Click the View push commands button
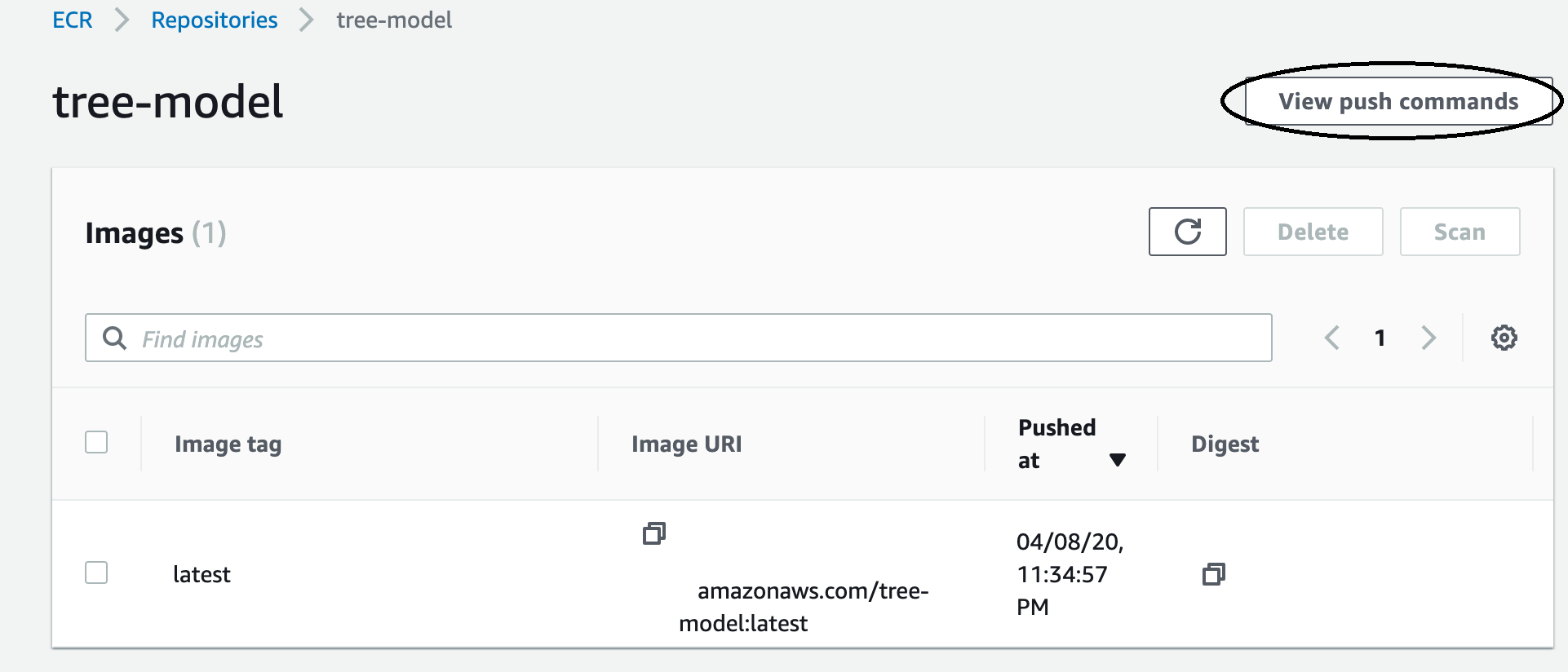The width and height of the screenshot is (1568, 672). click(x=1398, y=101)
